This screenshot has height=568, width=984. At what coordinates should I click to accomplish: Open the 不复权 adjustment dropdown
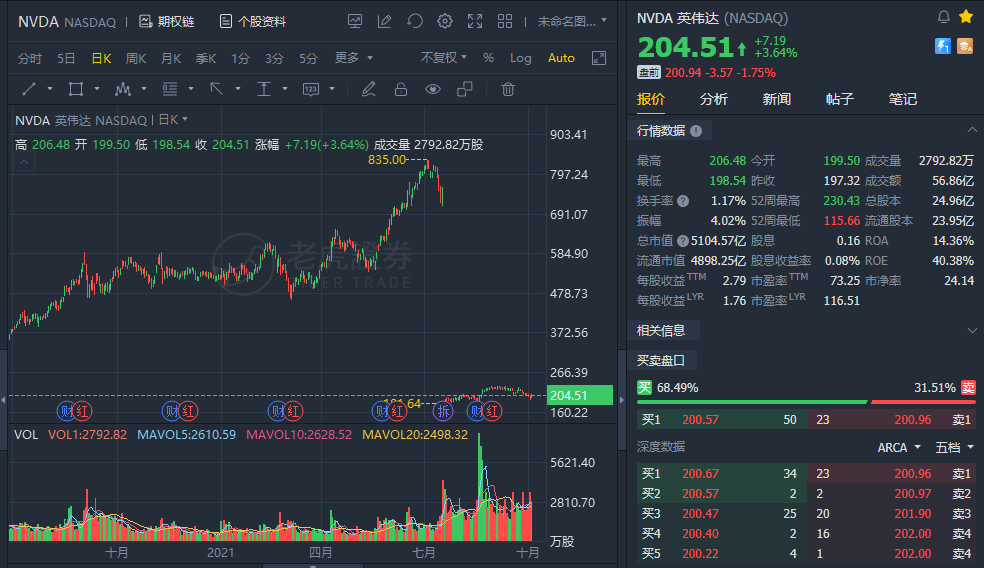coord(444,58)
